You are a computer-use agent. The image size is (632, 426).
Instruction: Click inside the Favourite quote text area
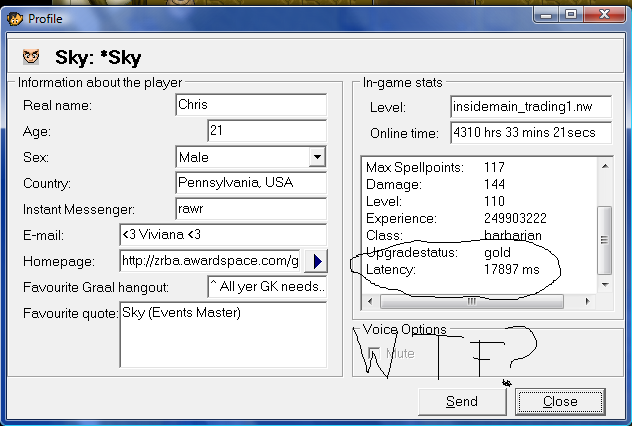click(x=222, y=335)
